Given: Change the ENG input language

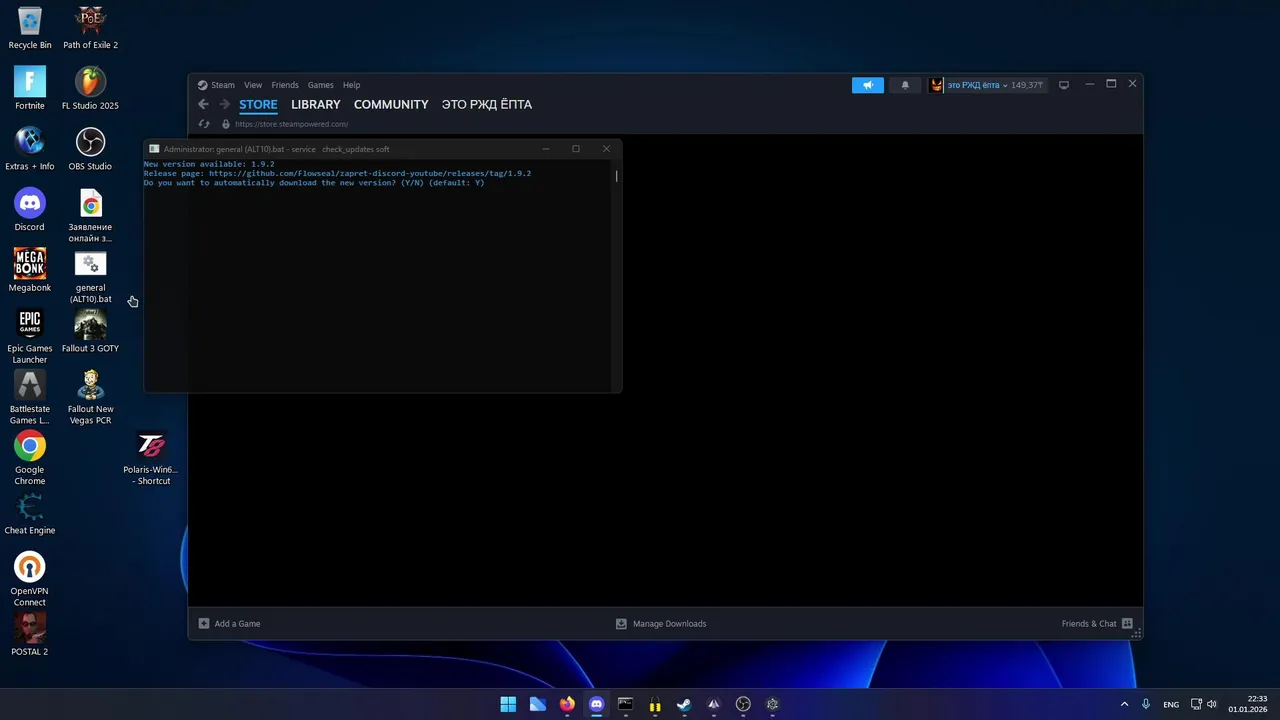Looking at the screenshot, I should click(1171, 704).
